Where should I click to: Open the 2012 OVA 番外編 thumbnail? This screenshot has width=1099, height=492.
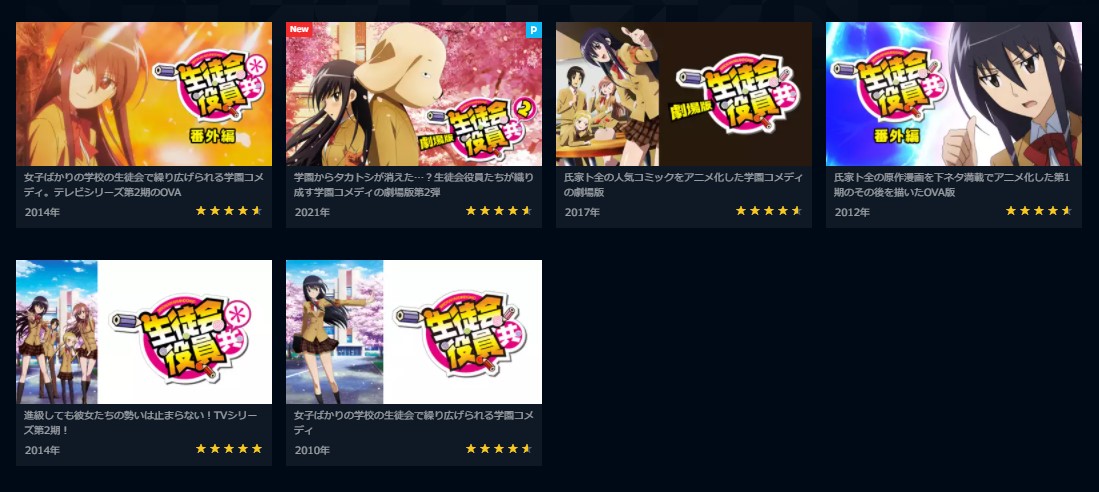(x=953, y=94)
